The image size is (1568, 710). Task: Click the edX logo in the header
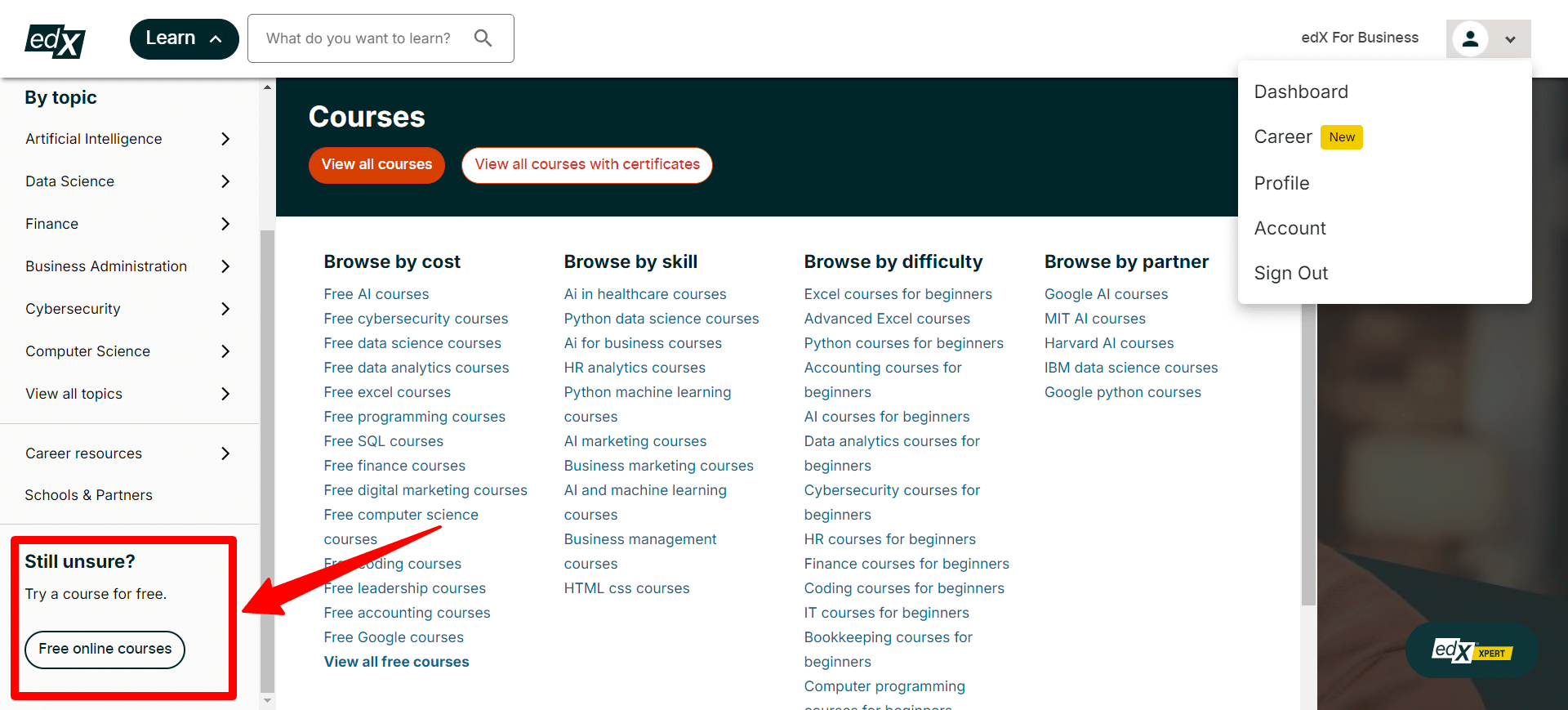click(x=55, y=40)
